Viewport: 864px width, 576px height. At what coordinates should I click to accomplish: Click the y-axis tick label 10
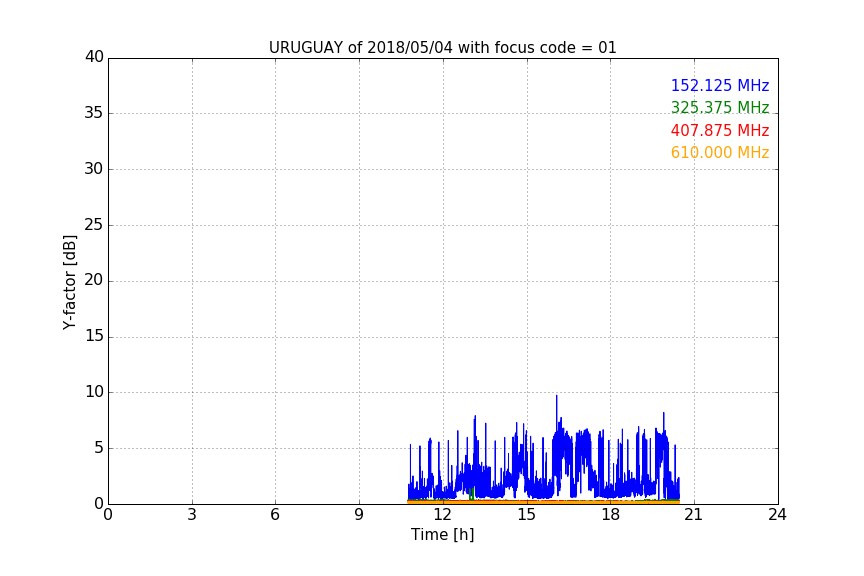(x=94, y=392)
